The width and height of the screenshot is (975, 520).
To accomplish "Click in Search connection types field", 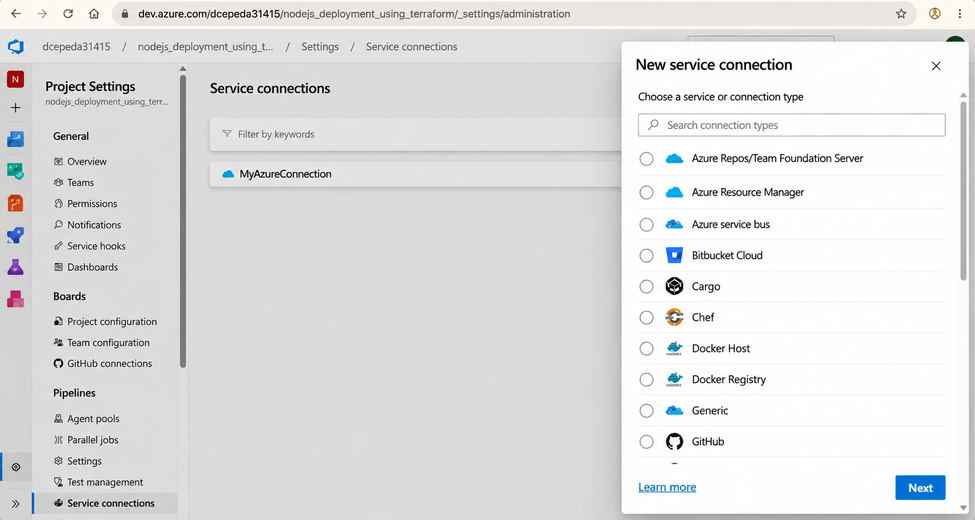I will pos(792,125).
